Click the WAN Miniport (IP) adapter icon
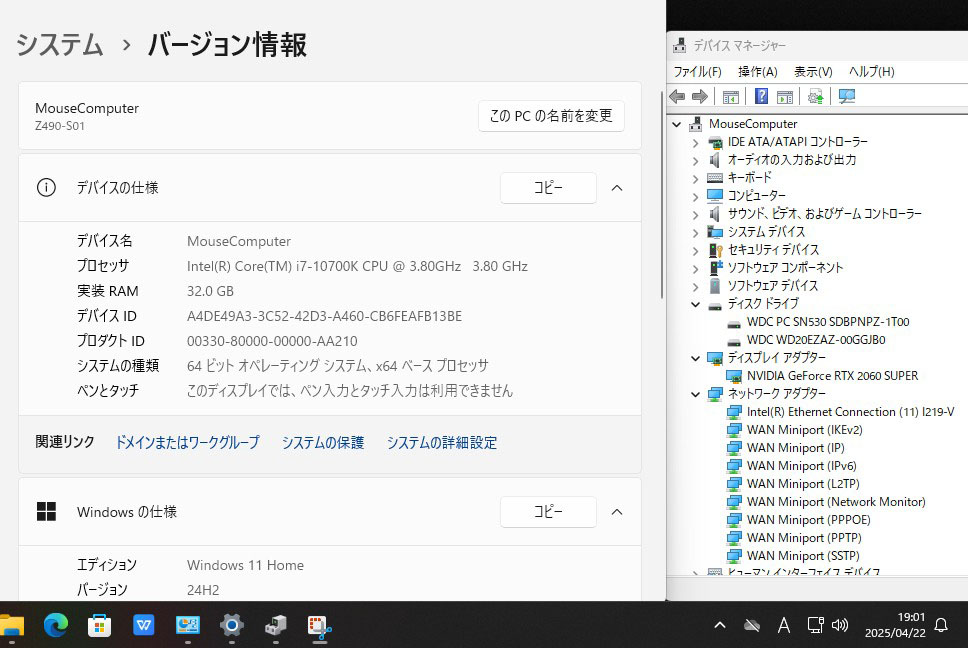The width and height of the screenshot is (968, 648). point(734,448)
